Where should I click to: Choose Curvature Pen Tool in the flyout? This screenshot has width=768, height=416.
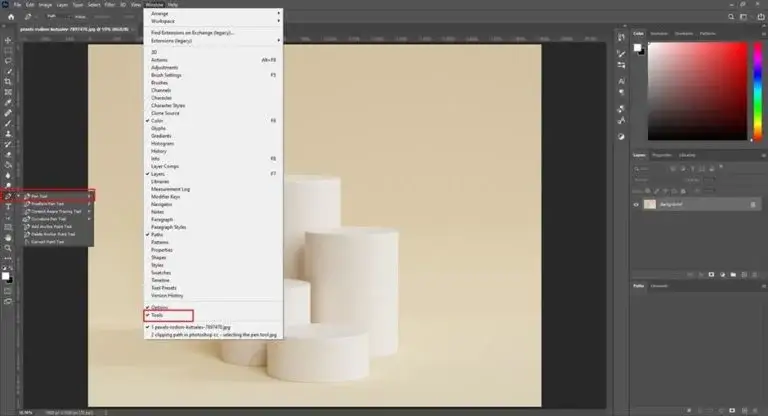pos(56,219)
